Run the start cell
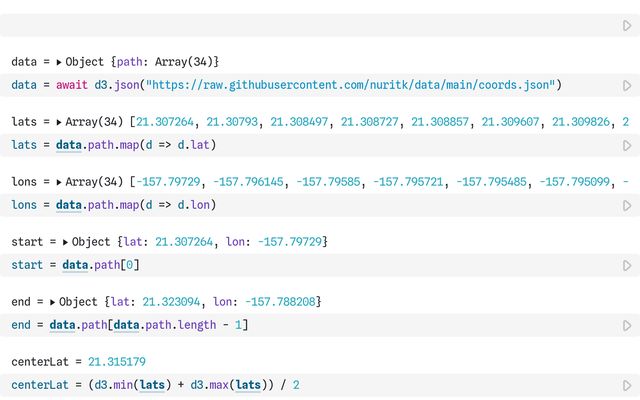The height and width of the screenshot is (400, 640). (627, 265)
